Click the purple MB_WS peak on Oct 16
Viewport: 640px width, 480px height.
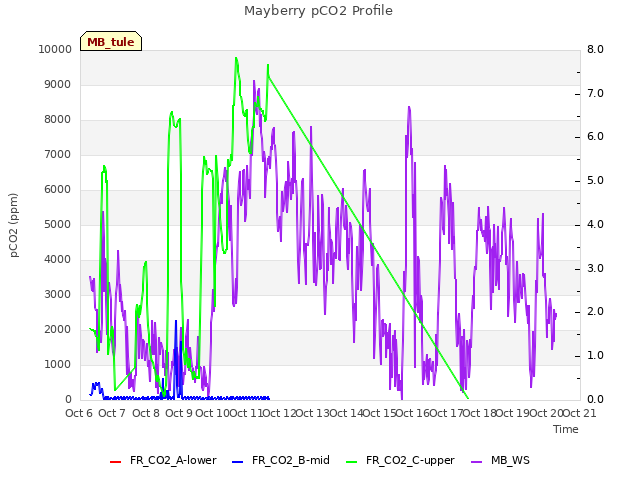[409, 107]
